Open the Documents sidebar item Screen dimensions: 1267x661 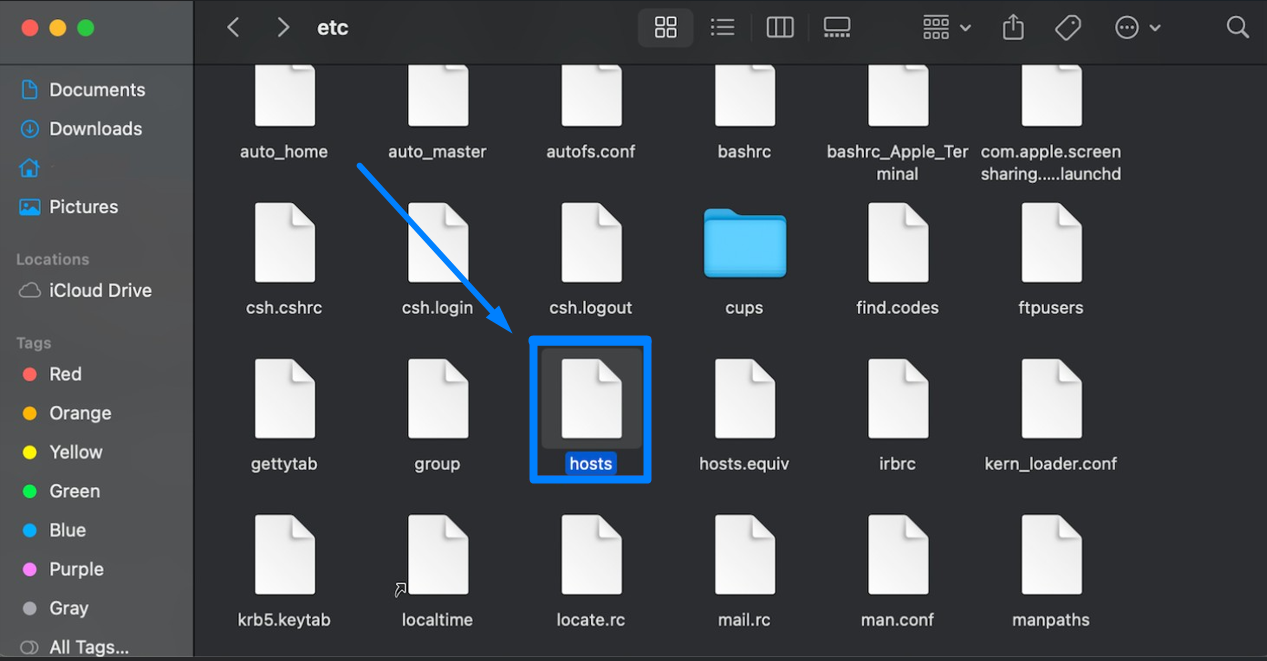point(96,89)
